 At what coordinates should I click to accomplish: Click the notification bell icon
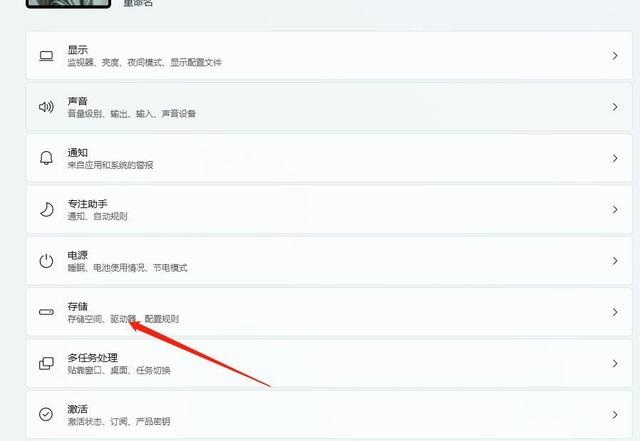coord(46,158)
